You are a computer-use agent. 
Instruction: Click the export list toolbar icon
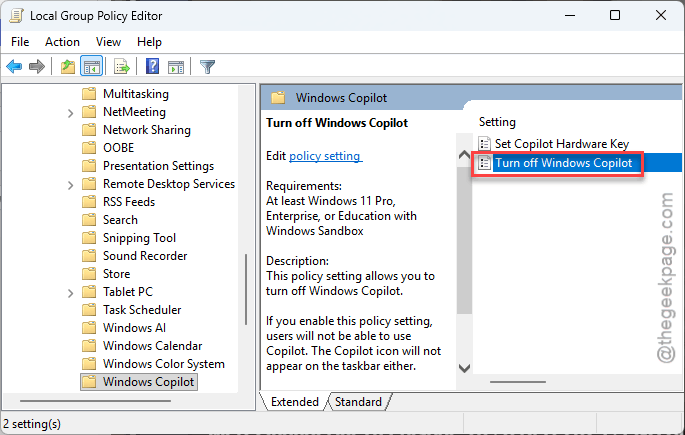coord(121,67)
